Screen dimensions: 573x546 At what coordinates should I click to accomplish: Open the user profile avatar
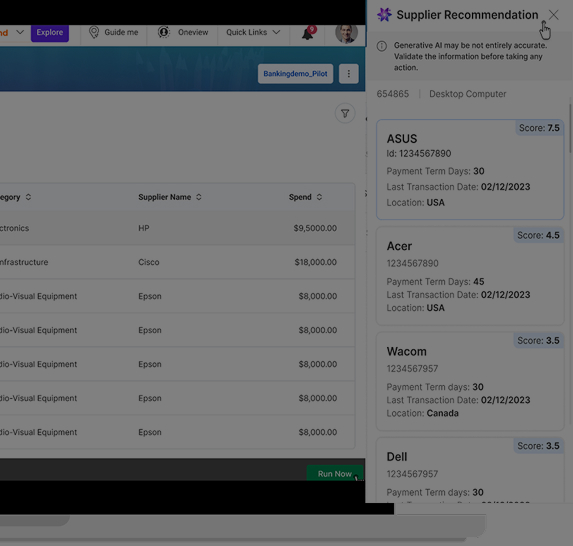pyautogui.click(x=346, y=34)
